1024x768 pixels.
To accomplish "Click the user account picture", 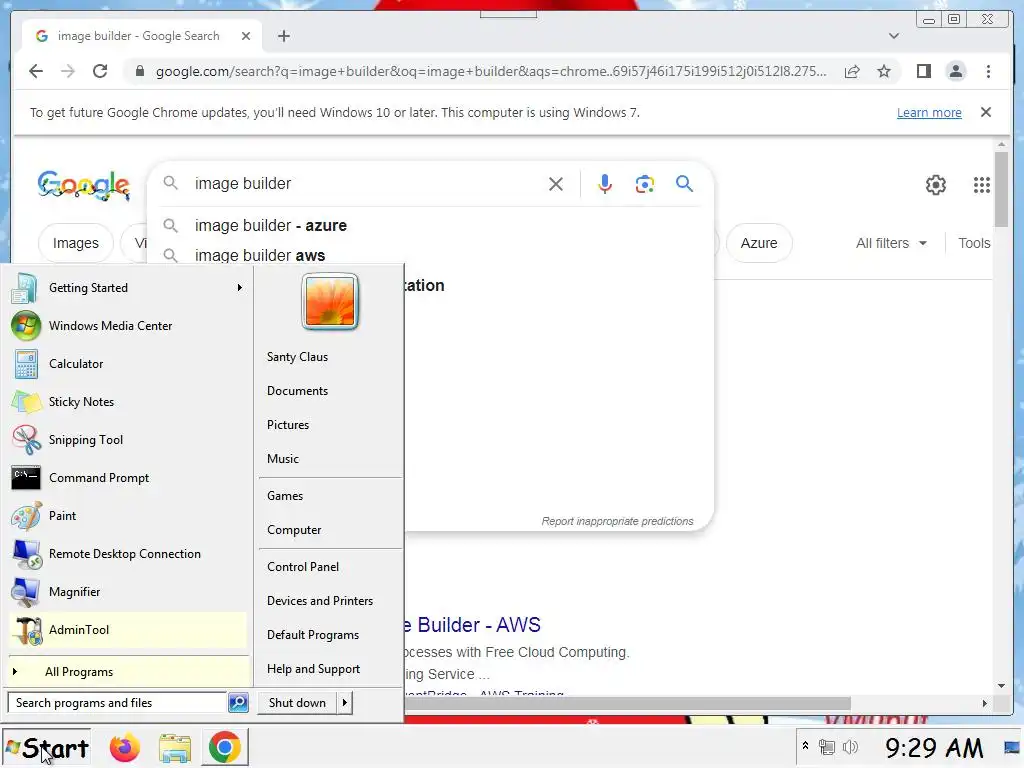I will click(x=330, y=302).
